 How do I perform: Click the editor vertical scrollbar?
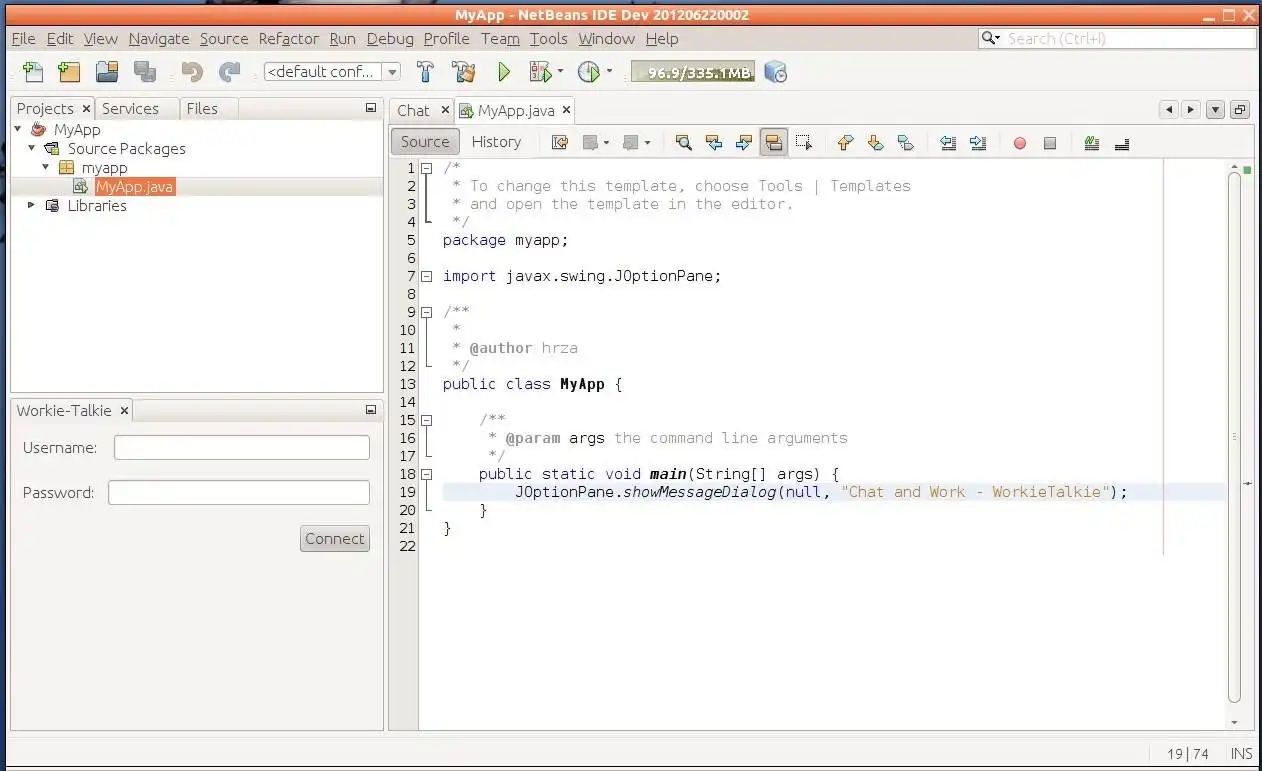tap(1234, 437)
